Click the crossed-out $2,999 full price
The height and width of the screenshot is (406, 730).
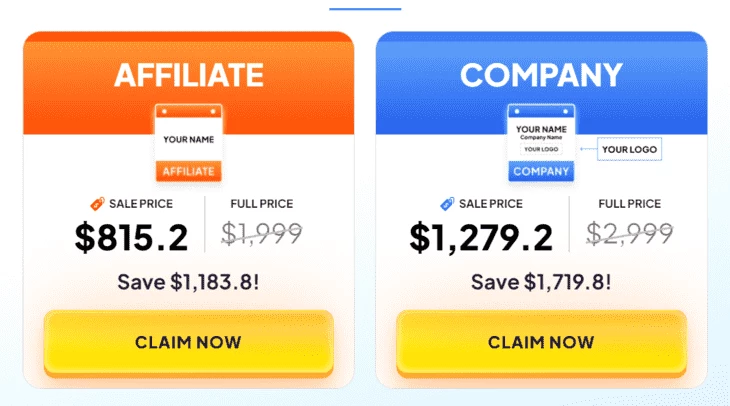pyautogui.click(x=629, y=233)
